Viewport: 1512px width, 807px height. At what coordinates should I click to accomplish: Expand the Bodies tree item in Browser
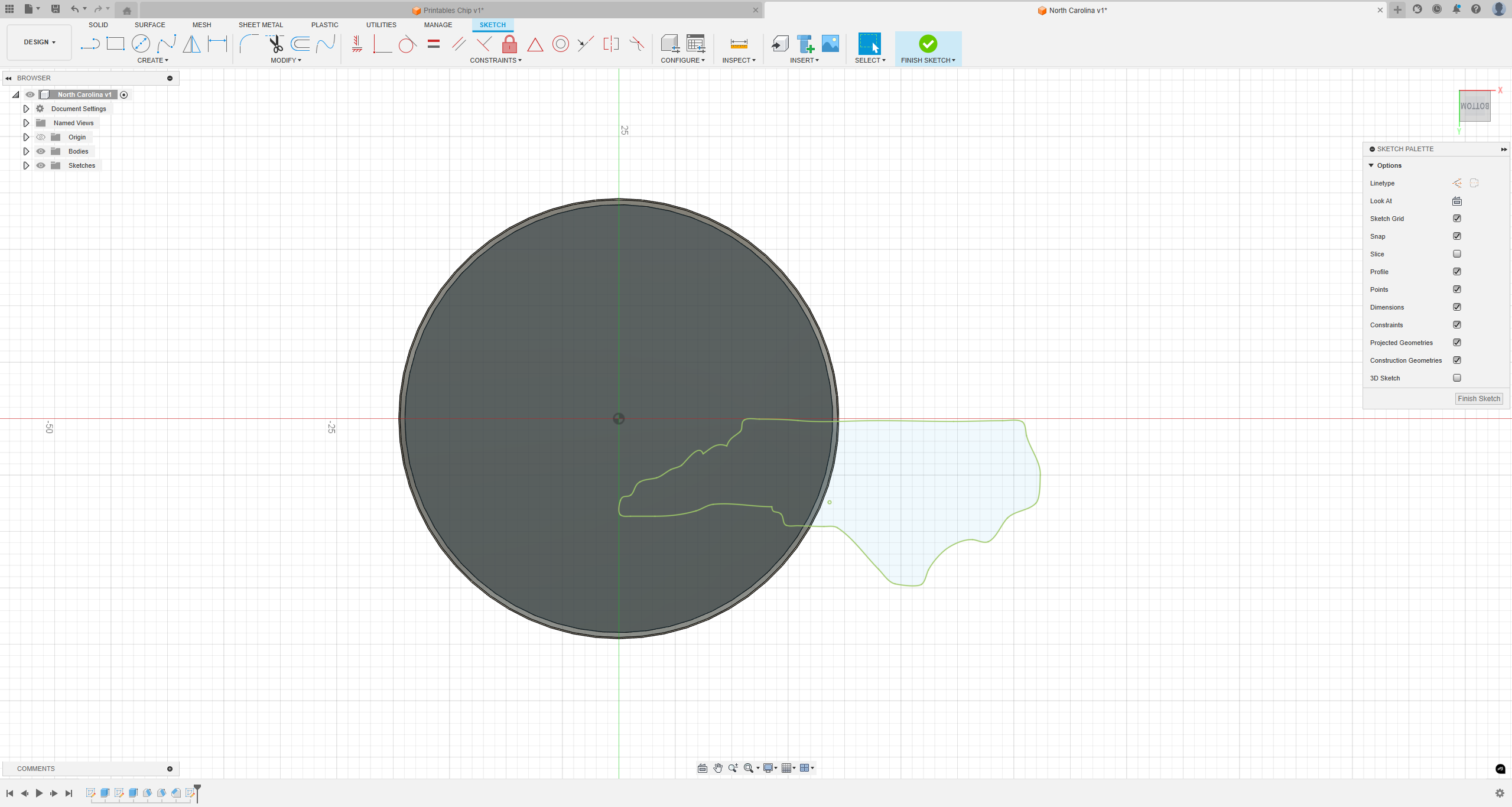[26, 151]
